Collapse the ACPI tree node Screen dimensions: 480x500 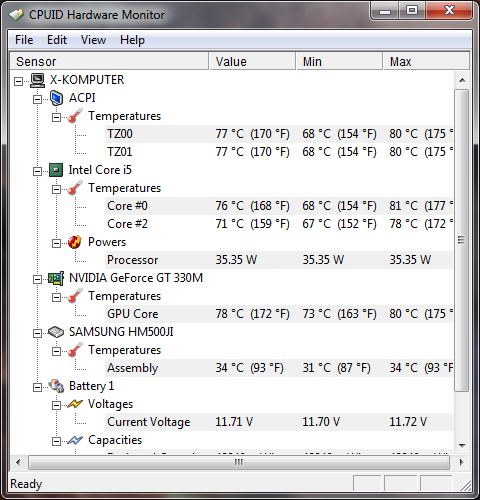pos(37,99)
